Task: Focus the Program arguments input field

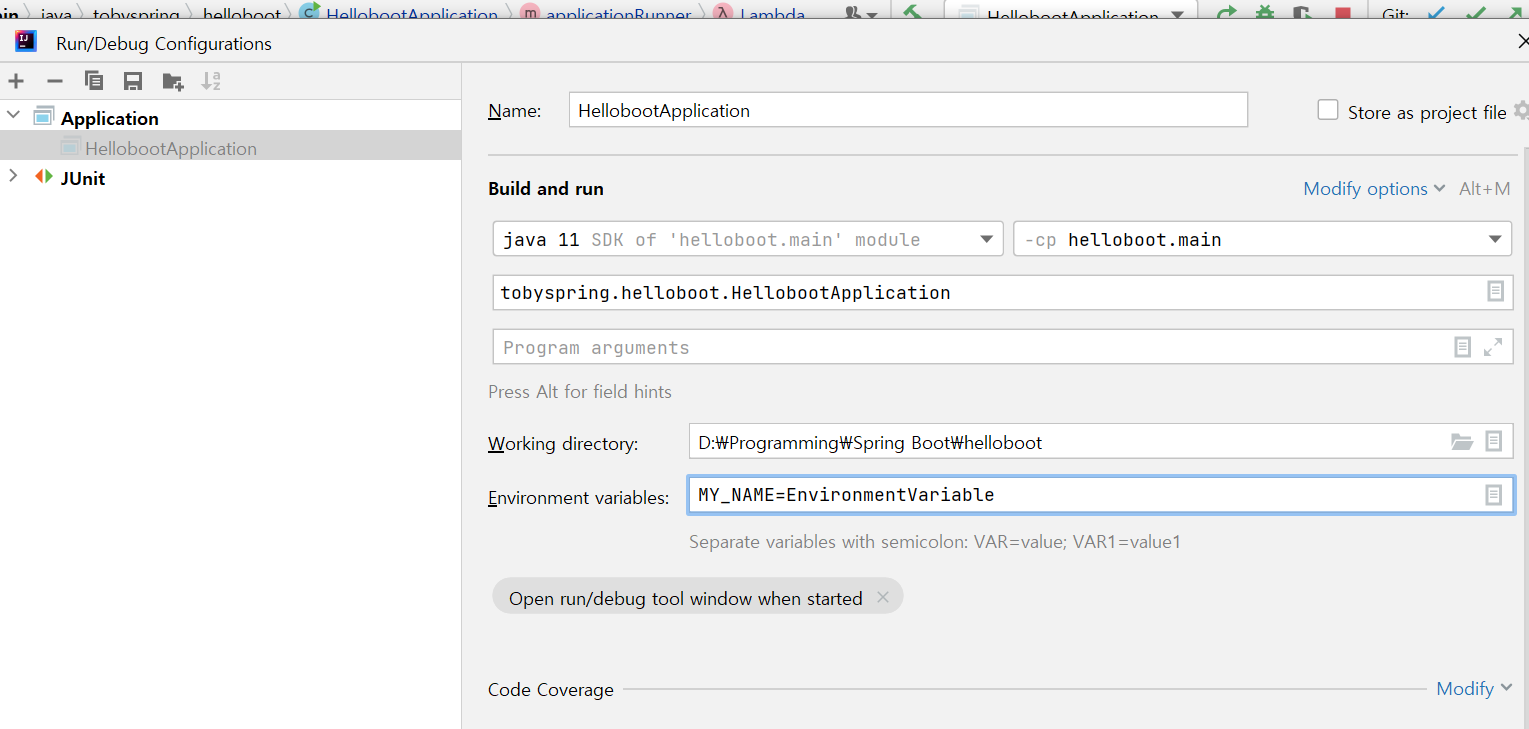Action: coord(960,347)
